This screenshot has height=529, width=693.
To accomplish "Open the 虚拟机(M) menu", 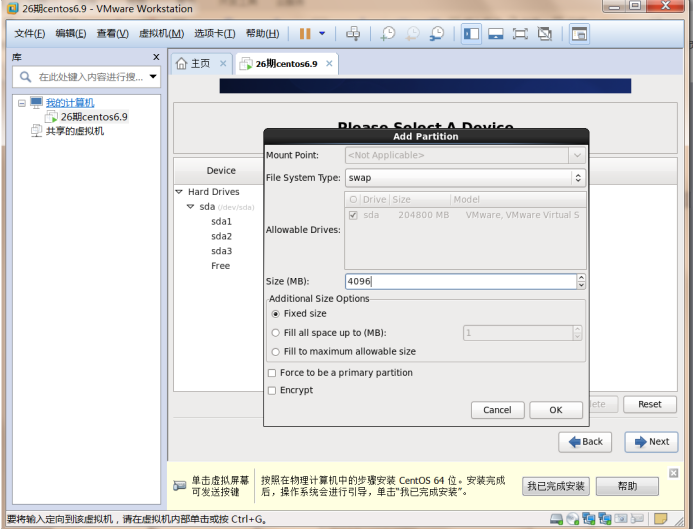I will [x=161, y=34].
